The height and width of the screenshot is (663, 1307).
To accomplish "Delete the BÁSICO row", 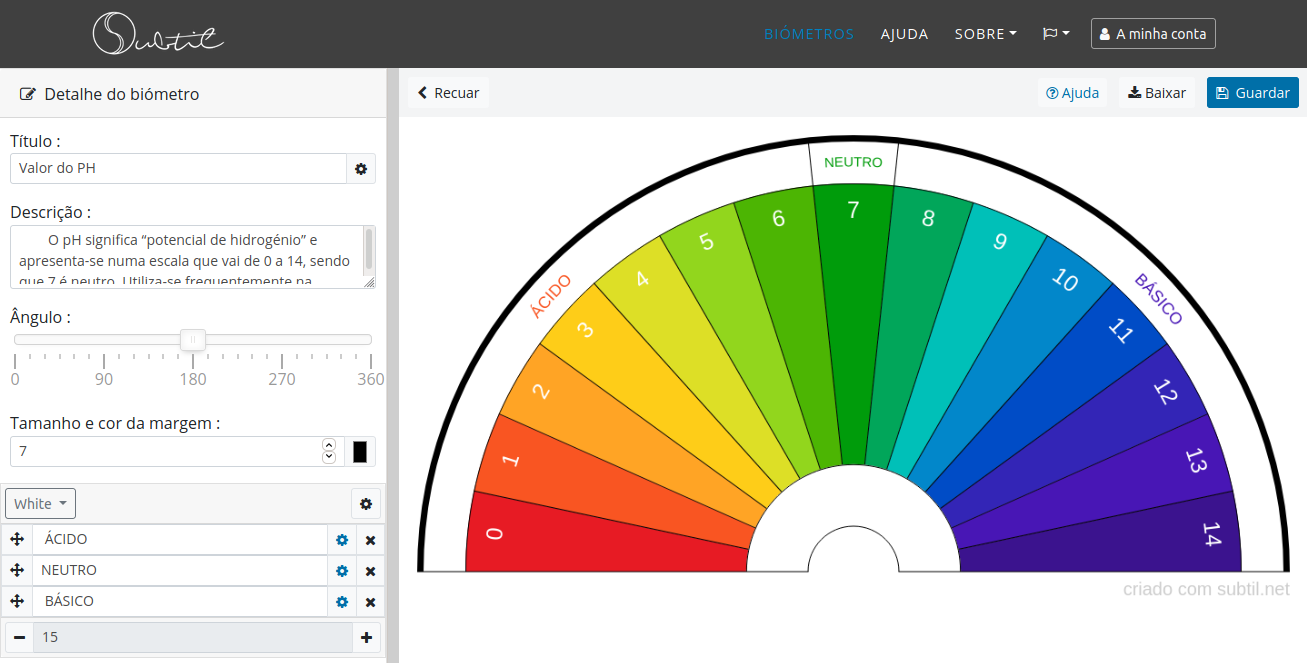I will 370,602.
